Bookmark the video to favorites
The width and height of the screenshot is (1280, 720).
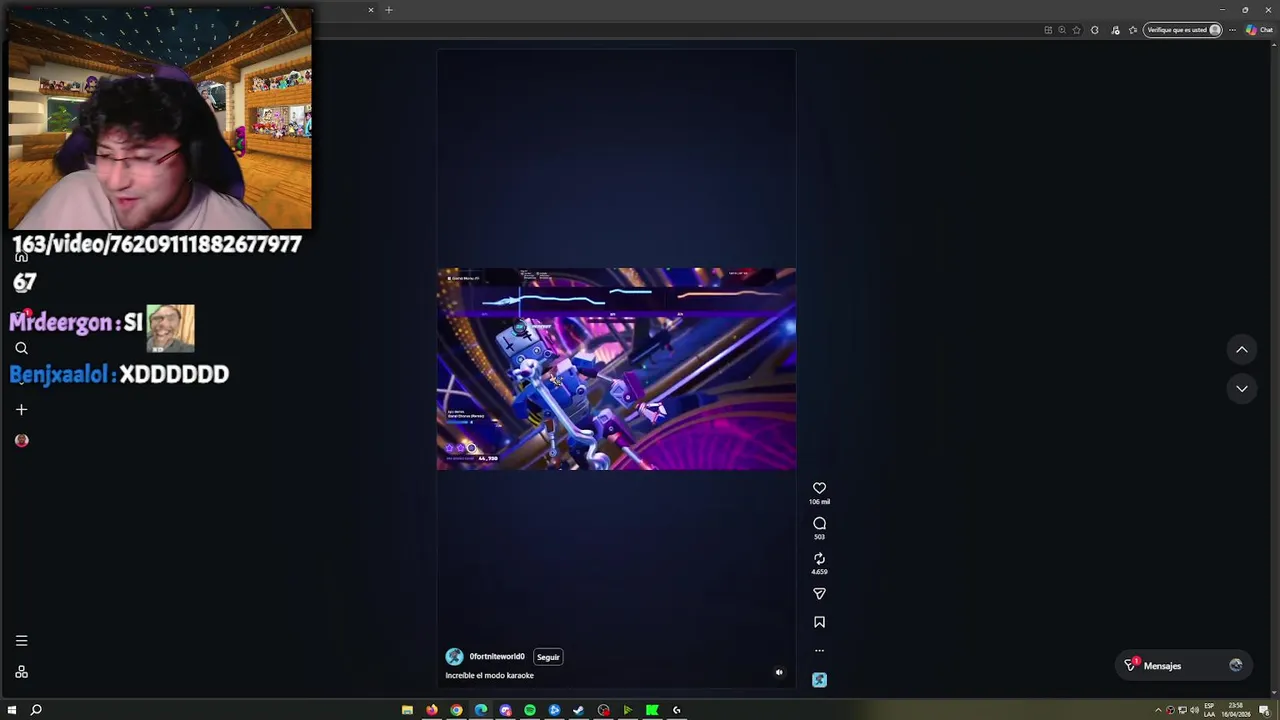point(819,622)
